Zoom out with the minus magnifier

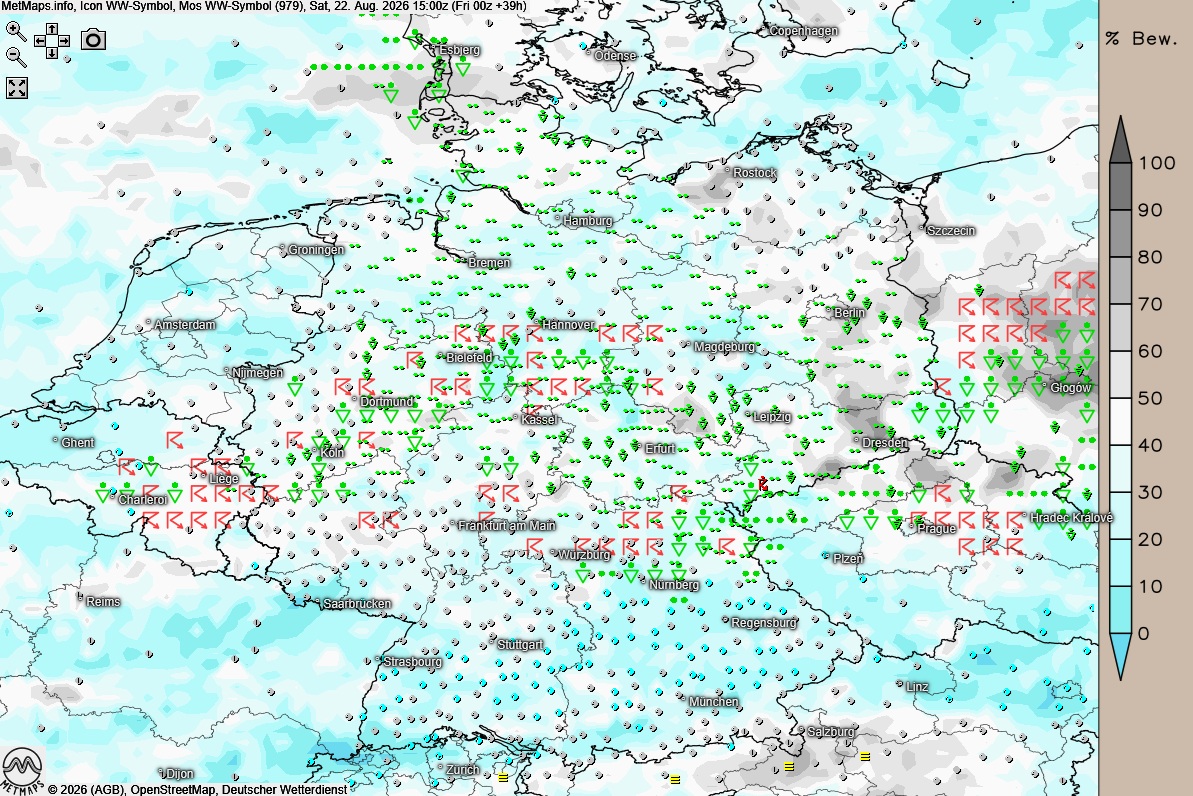pyautogui.click(x=15, y=56)
